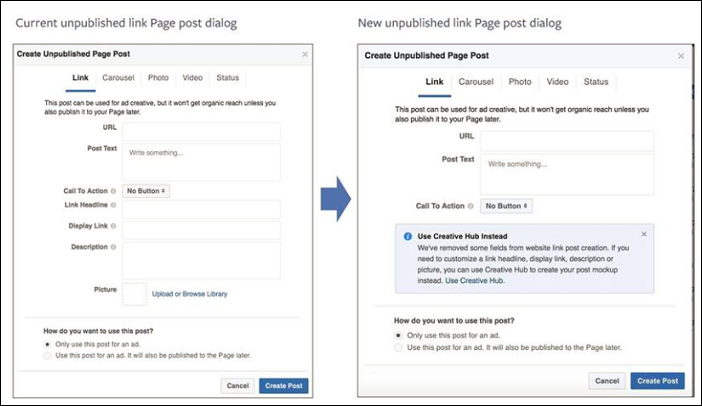
Task: Click the dashed Picture placeholder box
Action: (x=134, y=294)
